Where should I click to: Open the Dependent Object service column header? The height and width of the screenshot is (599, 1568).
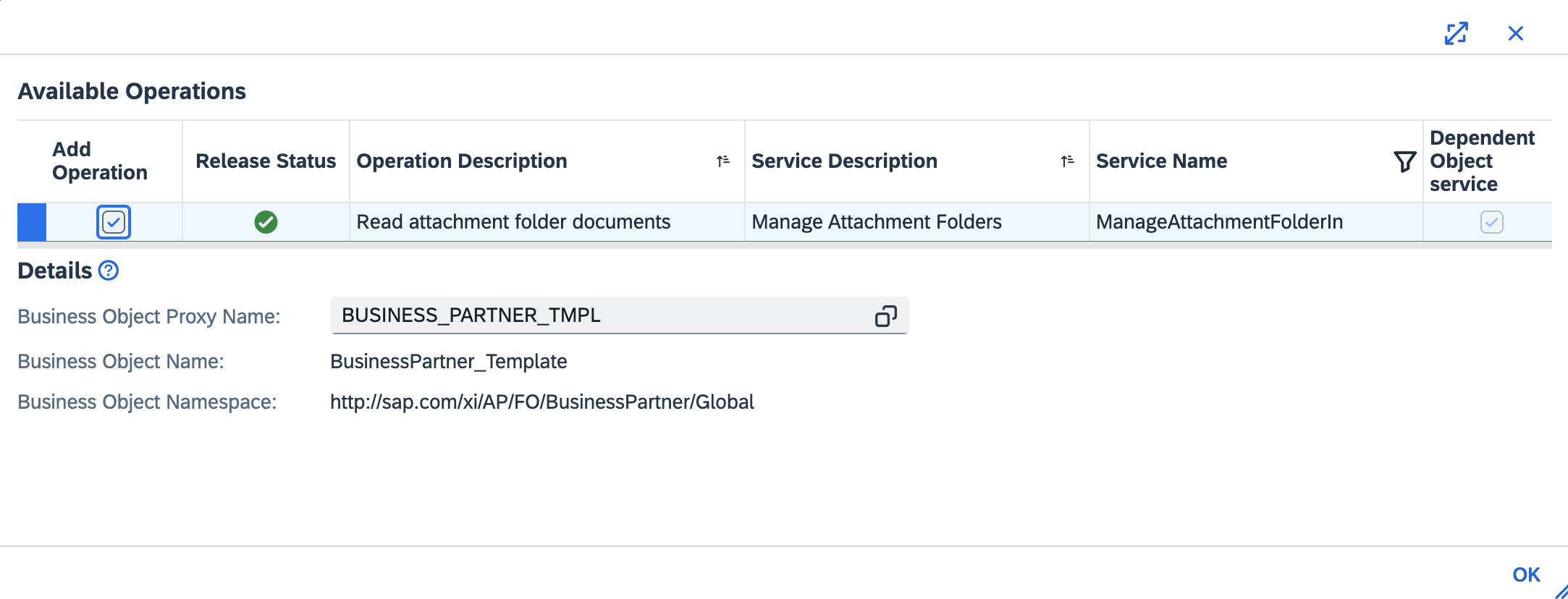(1481, 161)
